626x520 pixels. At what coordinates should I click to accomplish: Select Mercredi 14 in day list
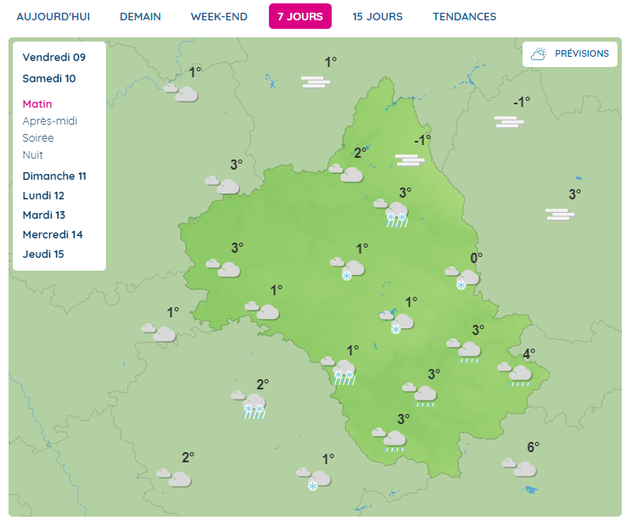point(52,235)
